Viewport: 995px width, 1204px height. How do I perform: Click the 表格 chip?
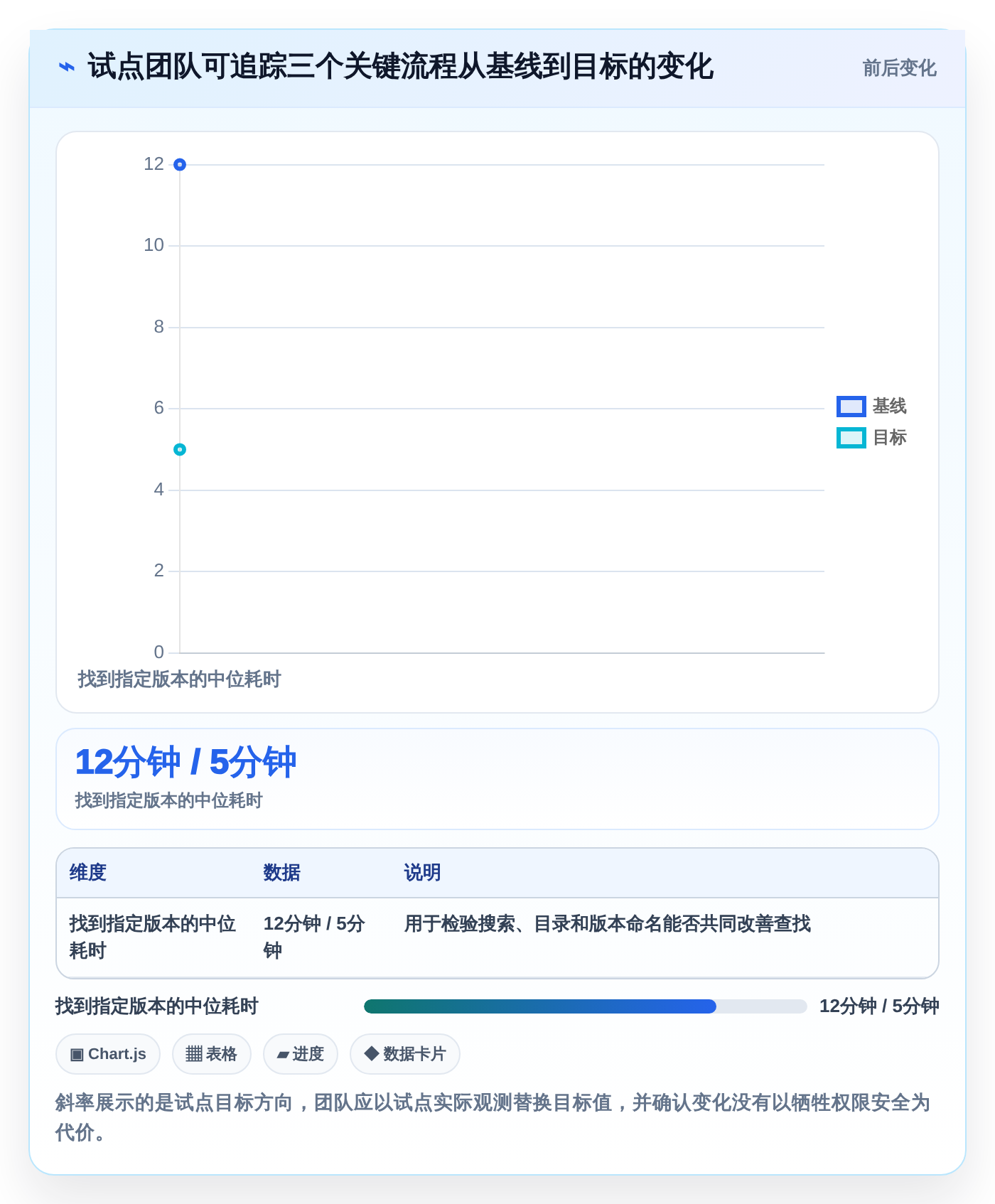[212, 1054]
